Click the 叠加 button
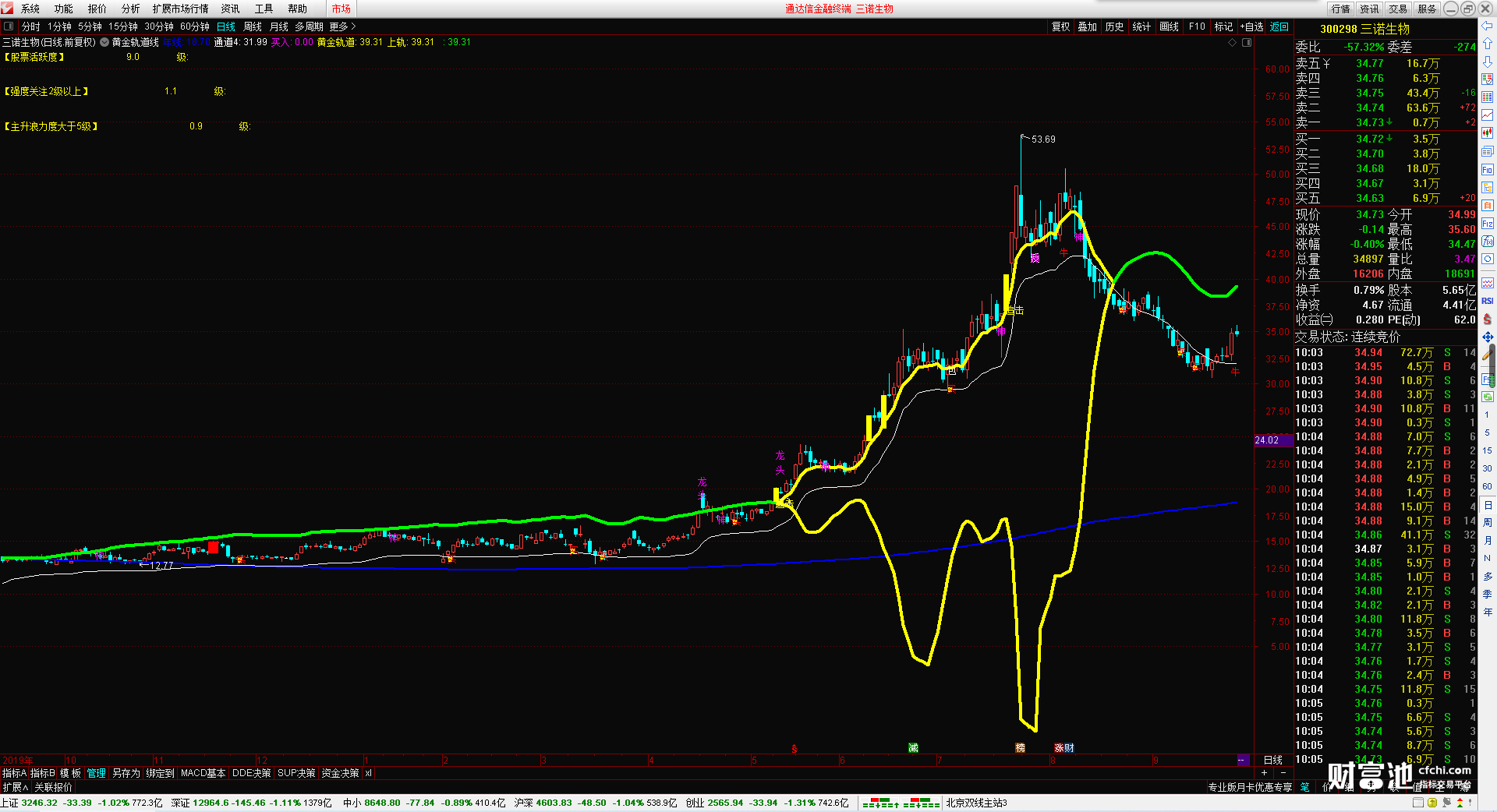This screenshot has width=1497, height=812. [1087, 26]
